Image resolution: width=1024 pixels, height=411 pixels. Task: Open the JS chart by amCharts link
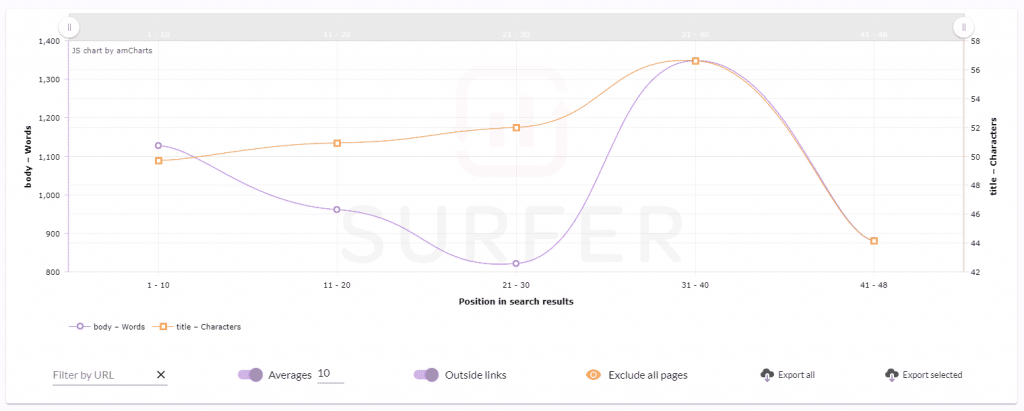click(x=112, y=50)
